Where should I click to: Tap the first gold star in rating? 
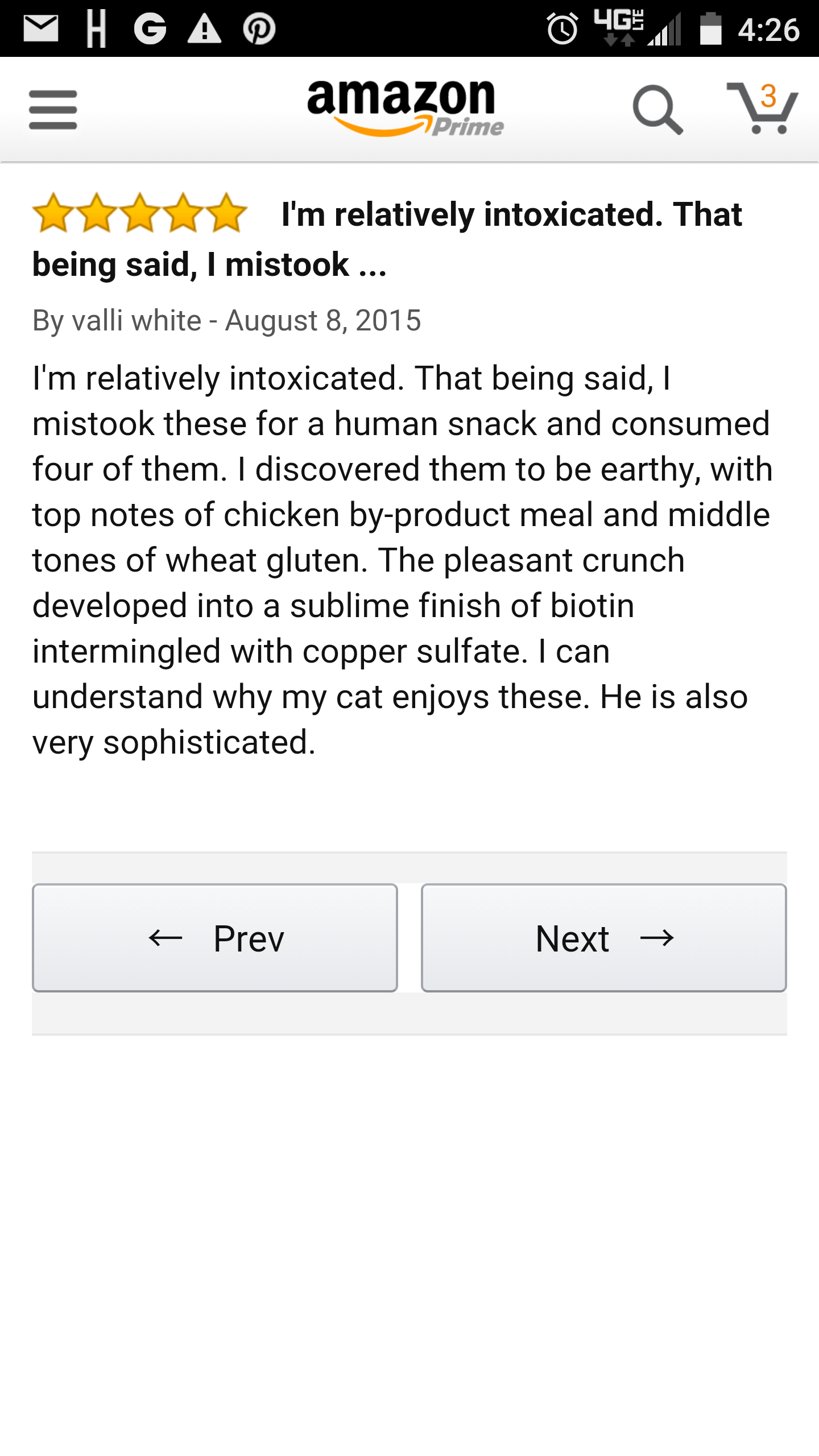pos(53,213)
